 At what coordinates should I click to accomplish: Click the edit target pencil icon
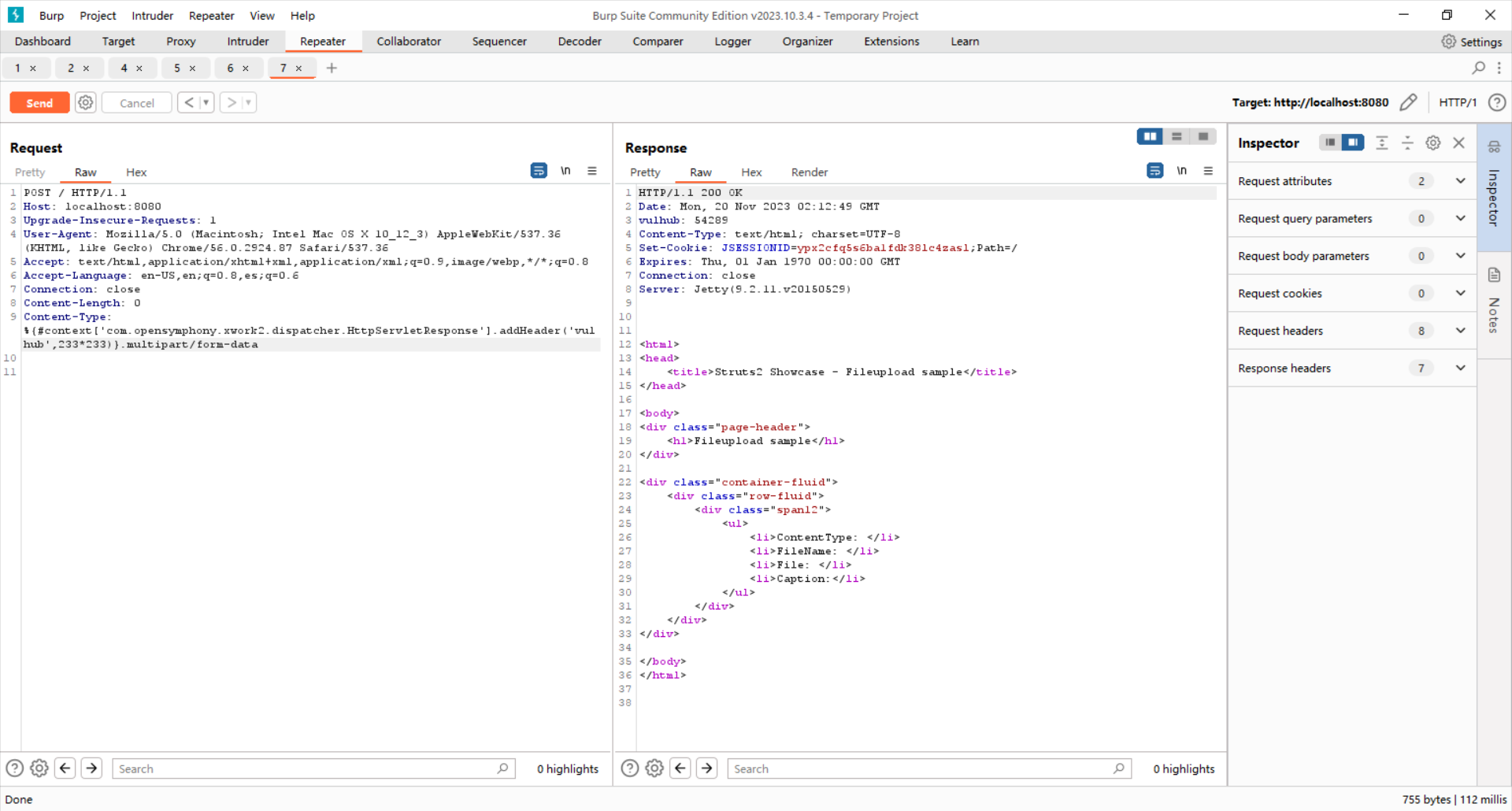tap(1408, 102)
